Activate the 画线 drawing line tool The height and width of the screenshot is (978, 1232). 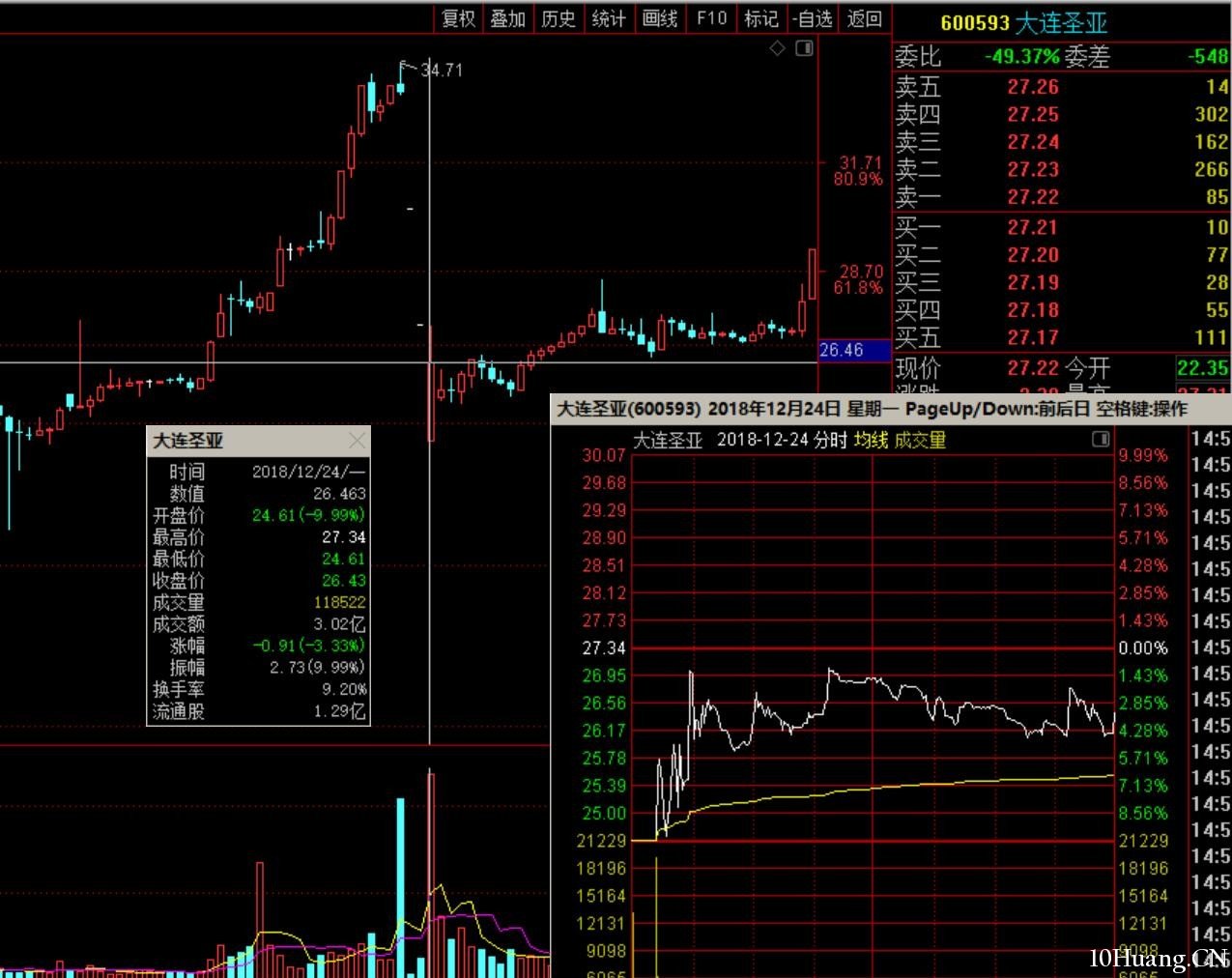(x=660, y=18)
